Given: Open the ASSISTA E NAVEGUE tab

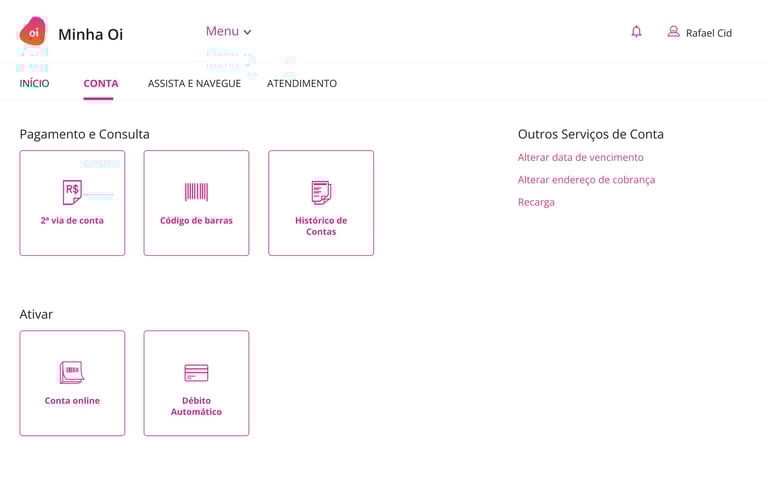Looking at the screenshot, I should 194,83.
